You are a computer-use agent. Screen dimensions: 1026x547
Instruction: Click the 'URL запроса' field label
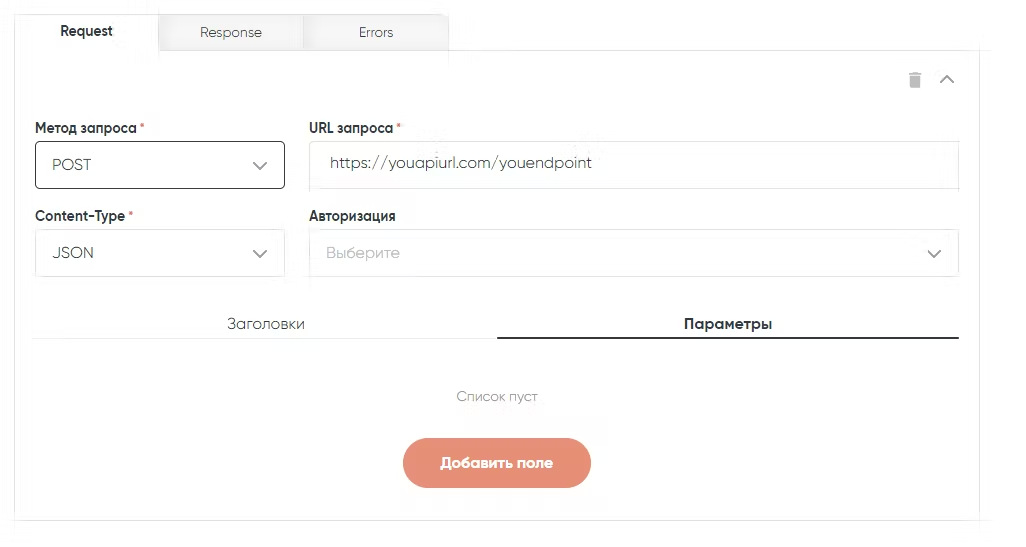[x=351, y=128]
